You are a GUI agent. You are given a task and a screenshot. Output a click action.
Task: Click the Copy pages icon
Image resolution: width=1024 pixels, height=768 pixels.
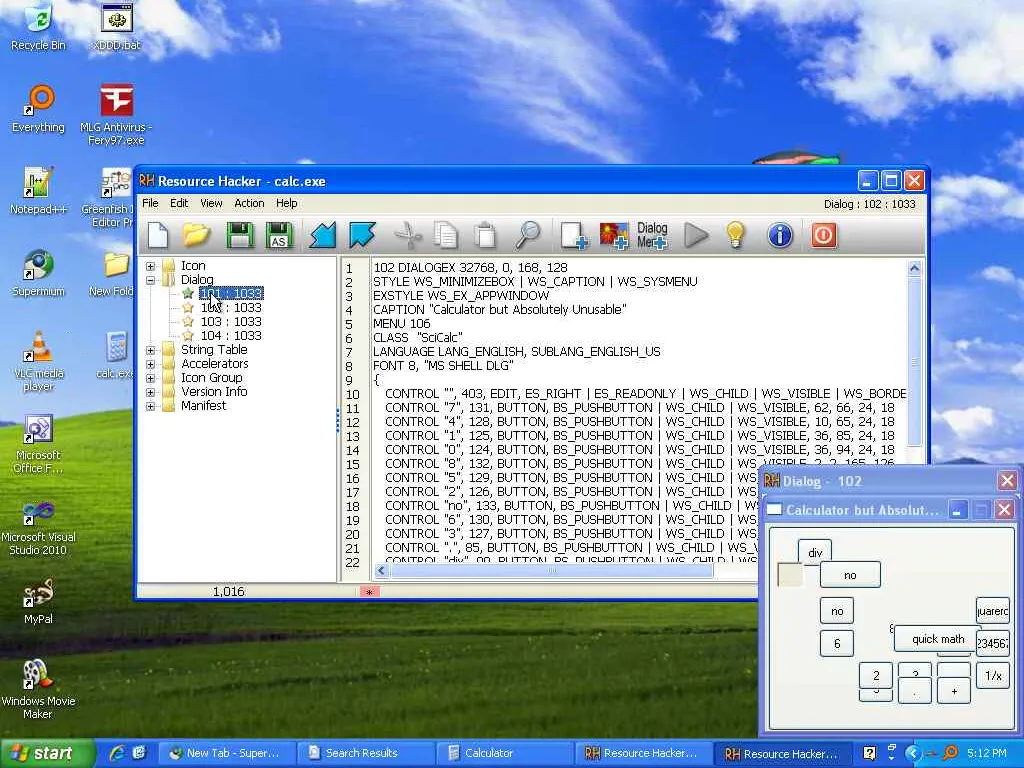446,235
